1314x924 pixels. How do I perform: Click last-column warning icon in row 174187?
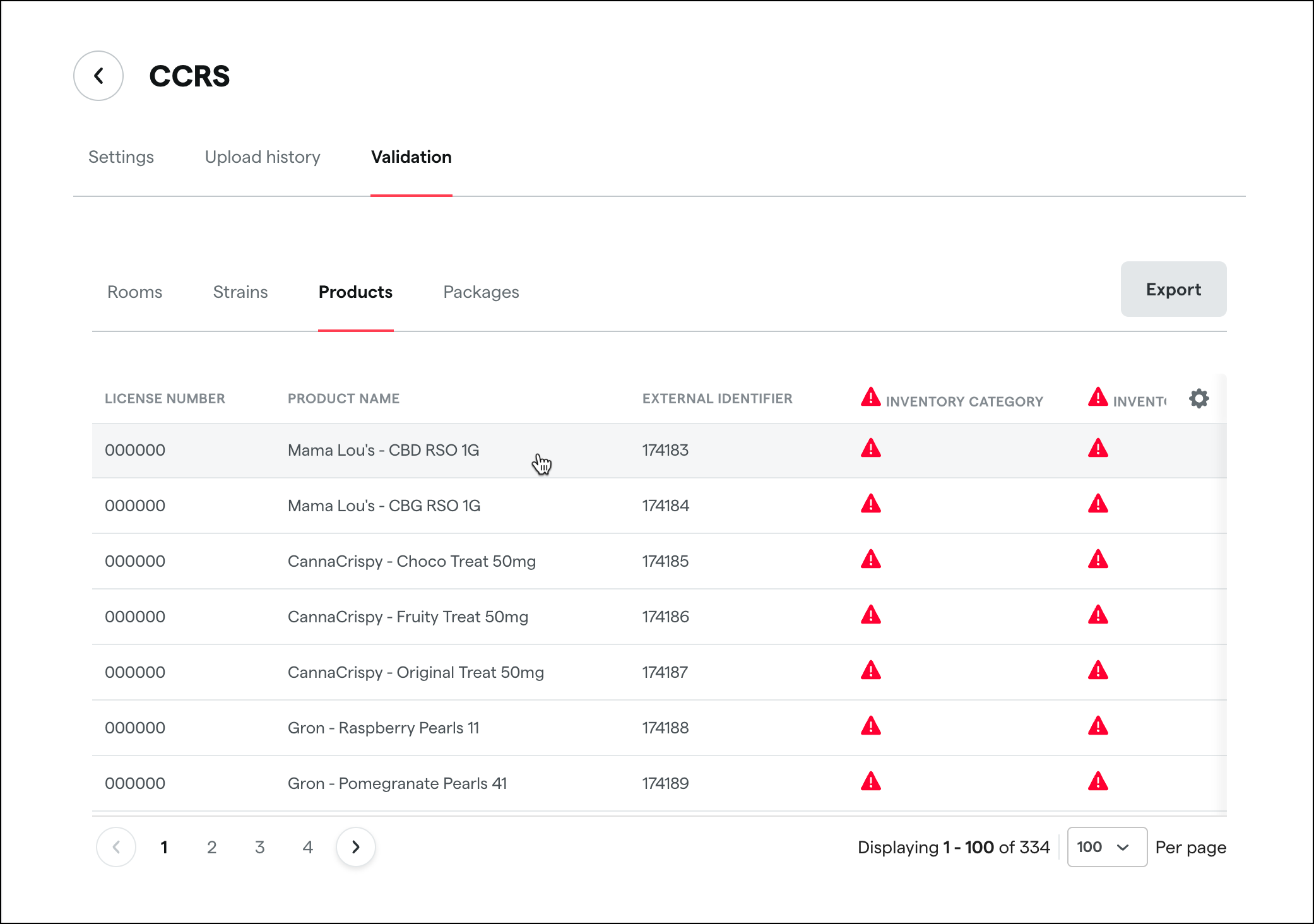click(1098, 670)
